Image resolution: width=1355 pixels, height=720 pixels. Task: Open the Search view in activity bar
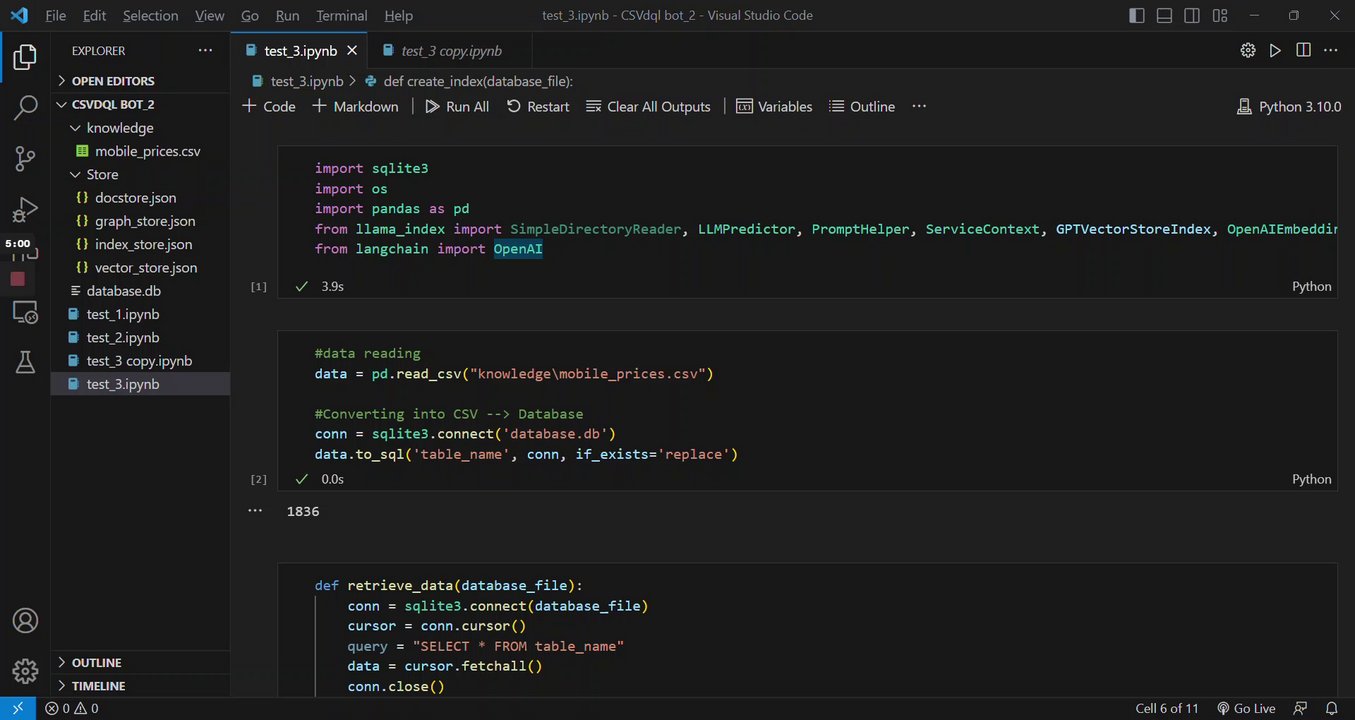point(25,108)
